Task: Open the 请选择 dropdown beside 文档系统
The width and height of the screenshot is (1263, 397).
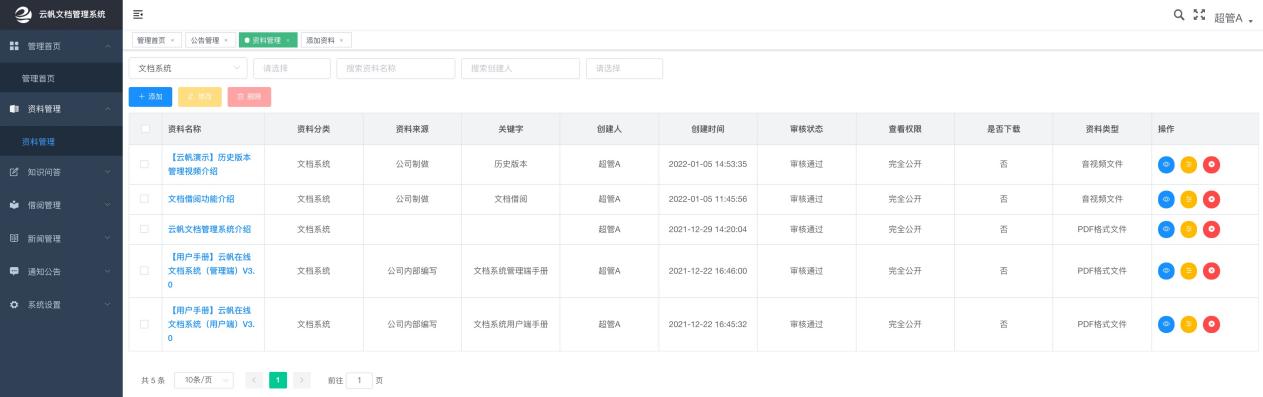Action: point(291,68)
